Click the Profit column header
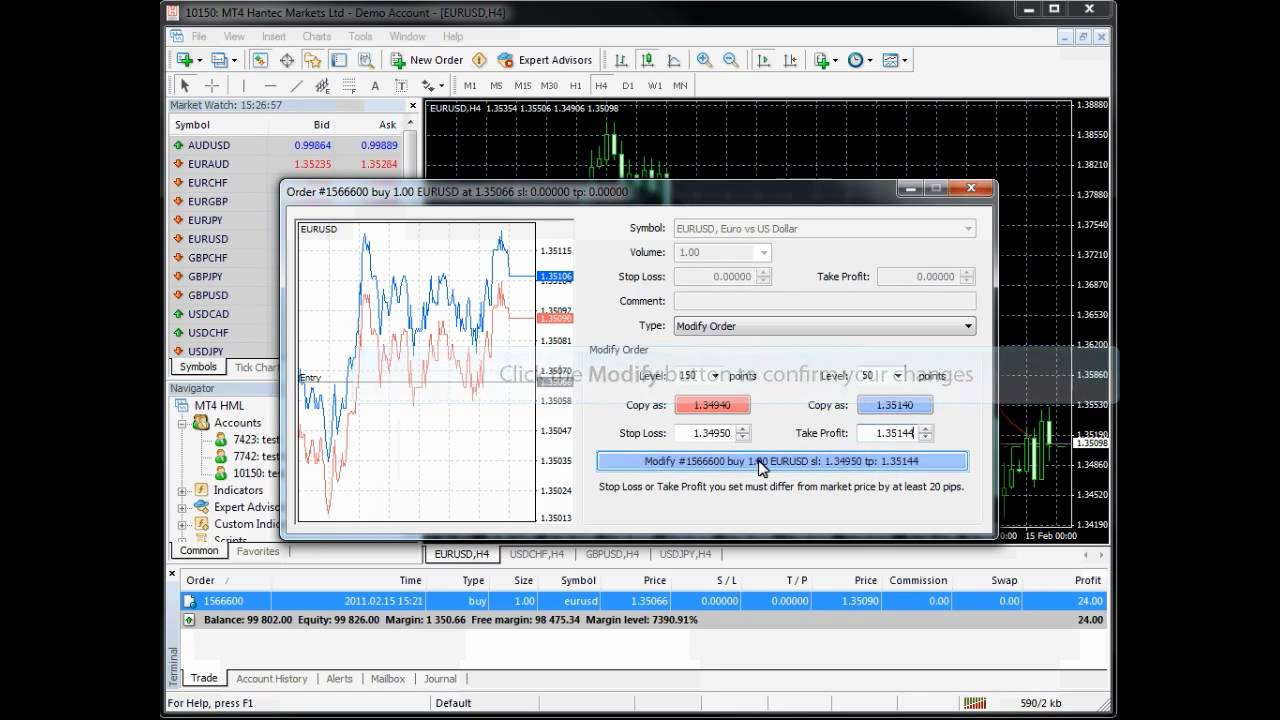 pos(1087,580)
